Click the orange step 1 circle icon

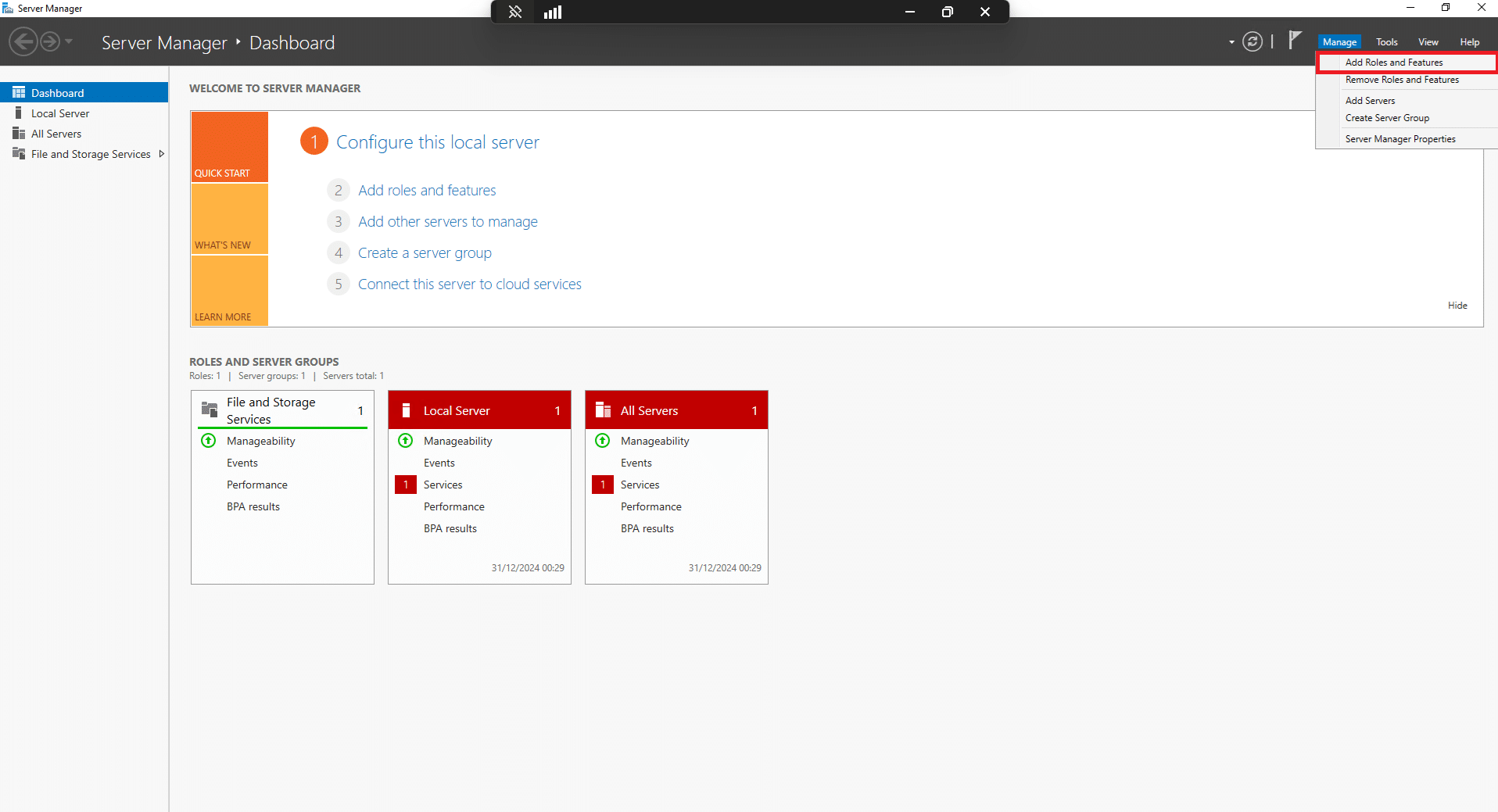point(314,141)
